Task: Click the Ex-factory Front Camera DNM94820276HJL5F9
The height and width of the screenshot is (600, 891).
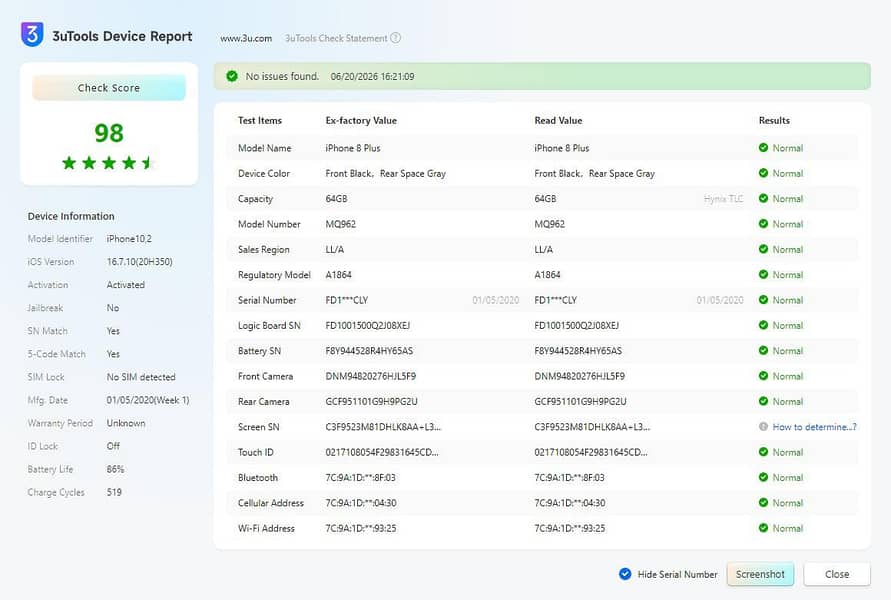Action: click(x=370, y=376)
